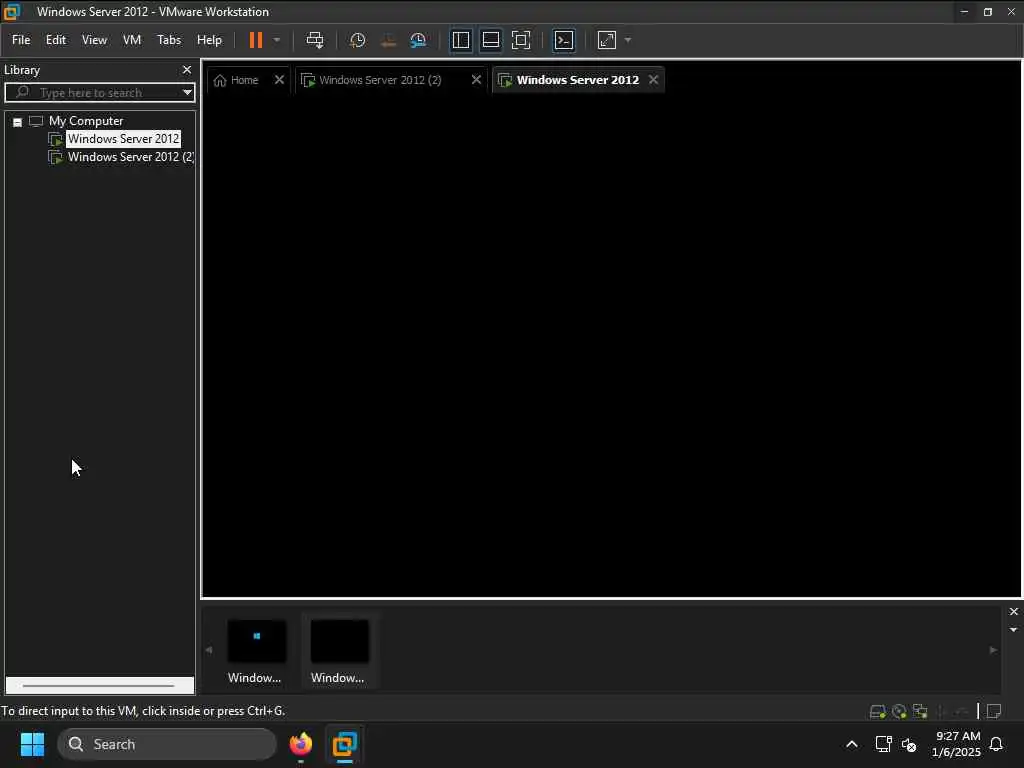Open the Tabs menu
Image resolution: width=1024 pixels, height=768 pixels.
[x=168, y=40]
